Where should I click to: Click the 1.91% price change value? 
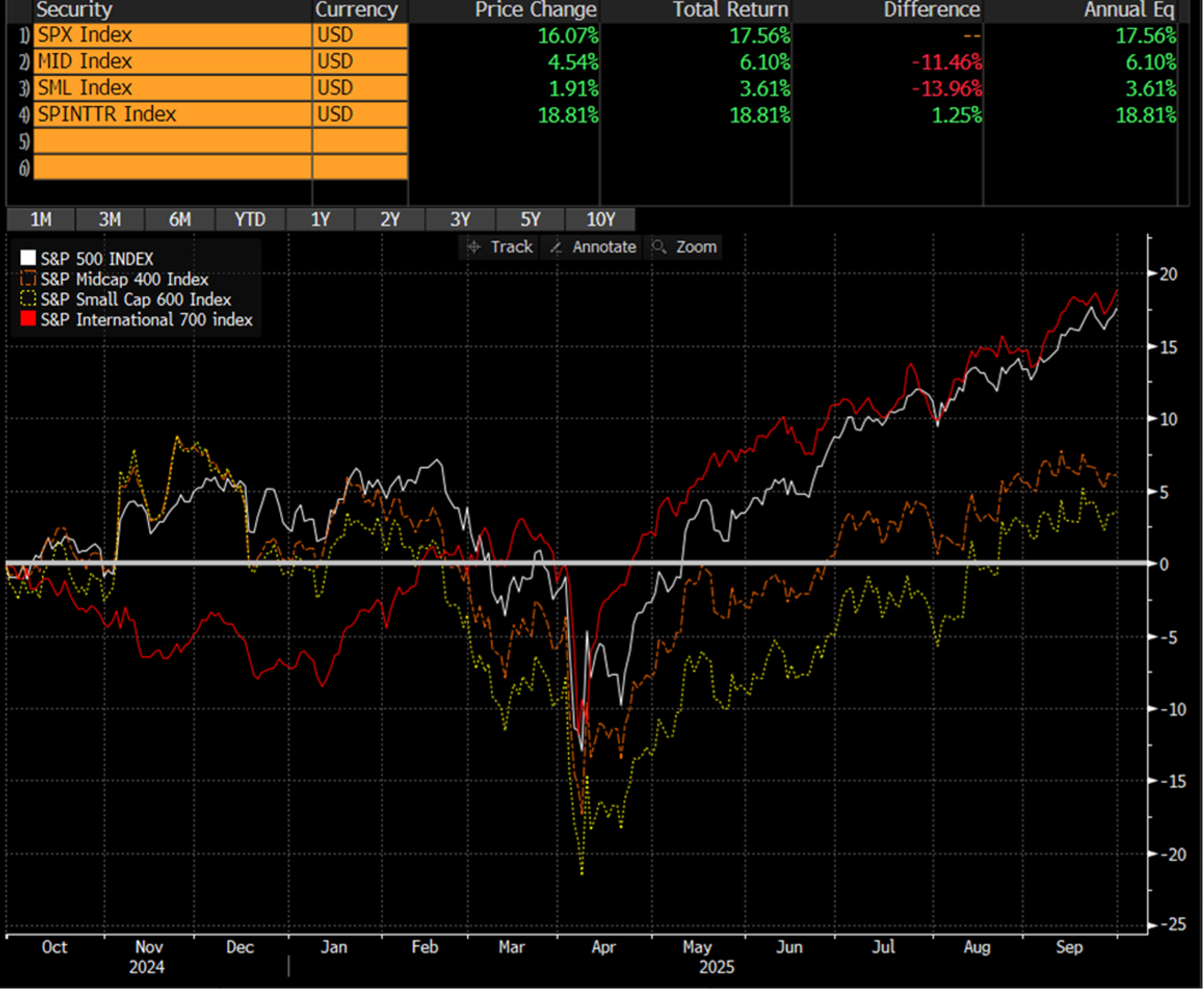[574, 89]
